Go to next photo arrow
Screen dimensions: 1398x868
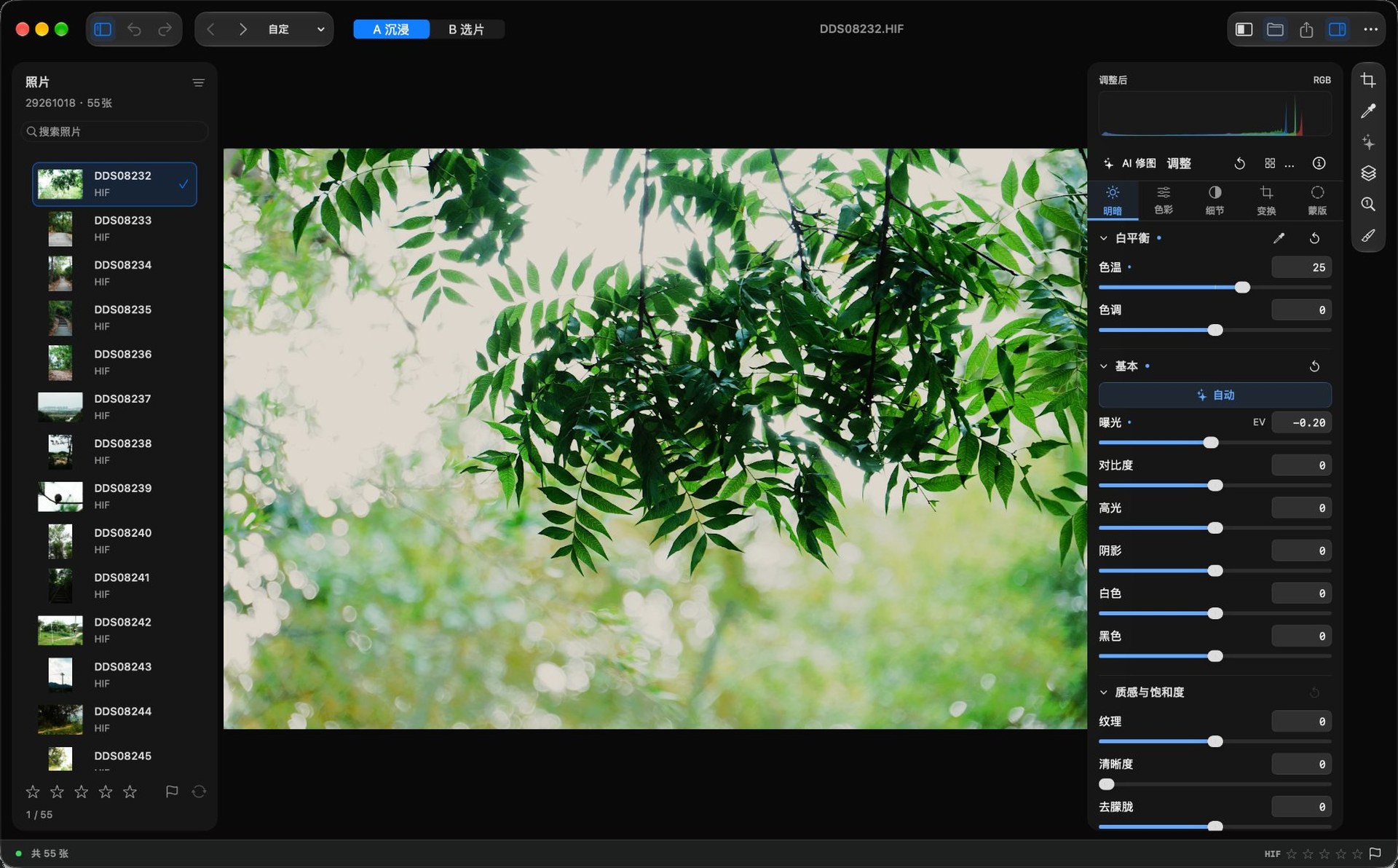[242, 29]
